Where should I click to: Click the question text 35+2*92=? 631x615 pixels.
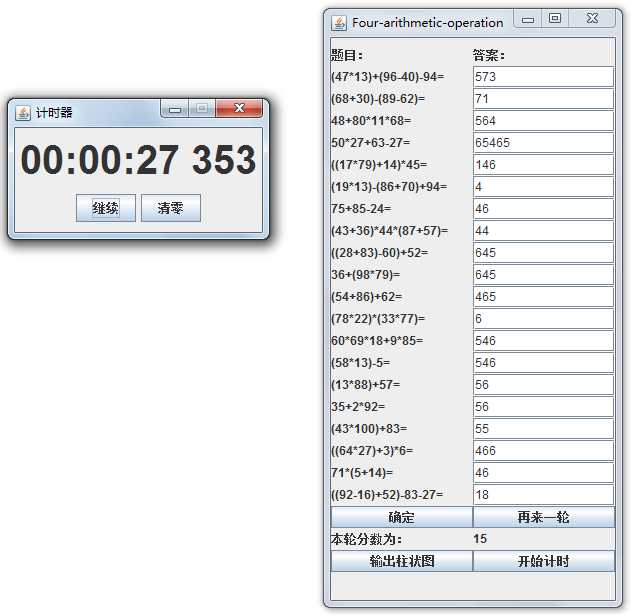pyautogui.click(x=358, y=407)
